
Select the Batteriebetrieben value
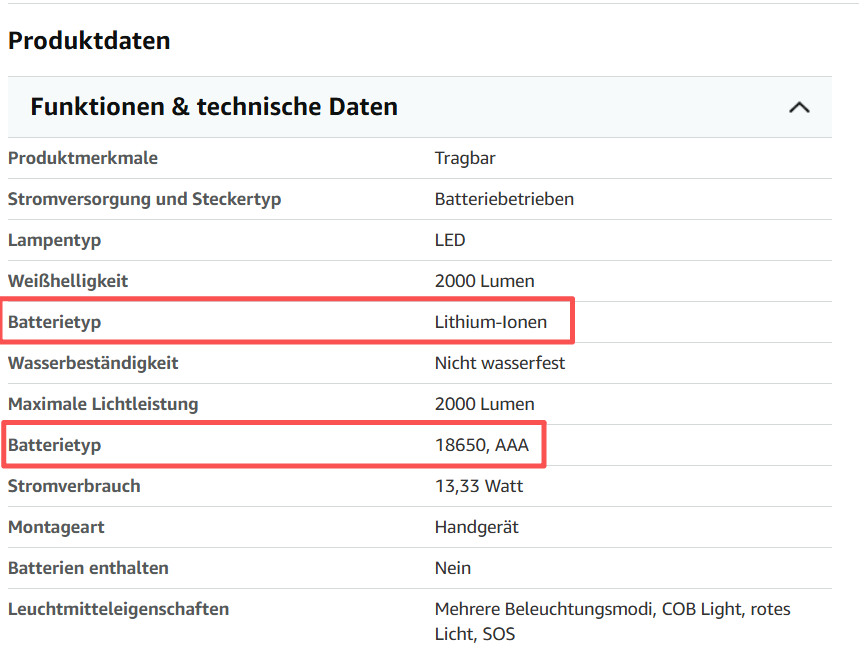(x=504, y=199)
